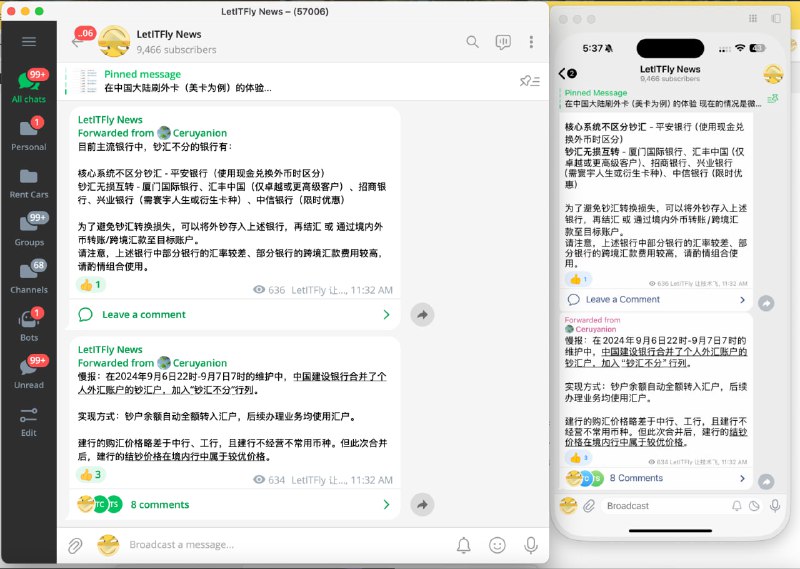Toggle the silent bell in the phone window

736,506
